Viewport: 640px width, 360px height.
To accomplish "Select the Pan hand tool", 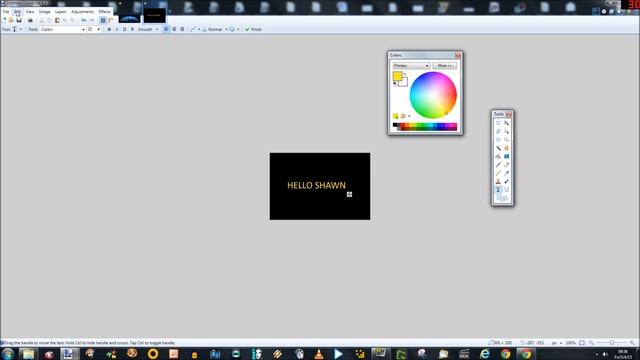I will 507,148.
